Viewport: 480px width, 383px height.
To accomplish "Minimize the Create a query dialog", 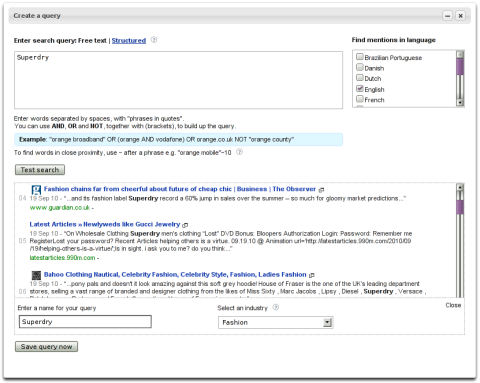I will [447, 16].
